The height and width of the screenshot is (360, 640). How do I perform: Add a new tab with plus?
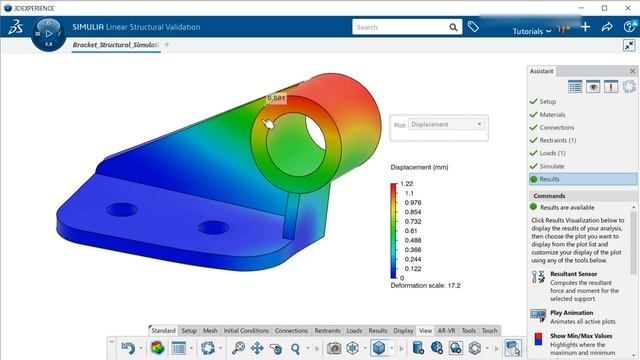[x=167, y=45]
